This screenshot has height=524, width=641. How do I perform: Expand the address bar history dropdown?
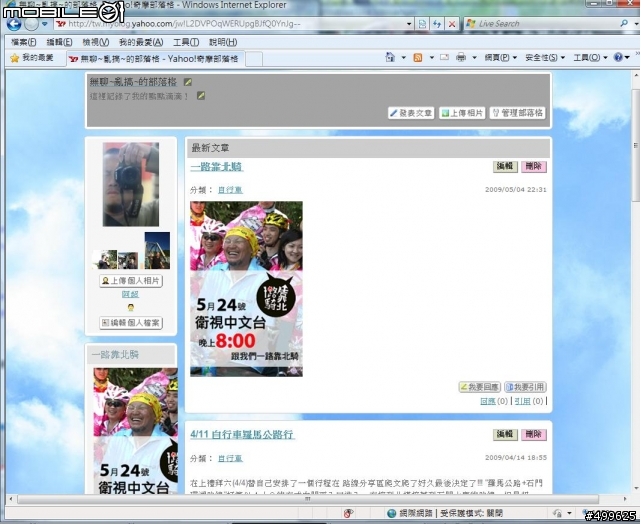click(409, 24)
